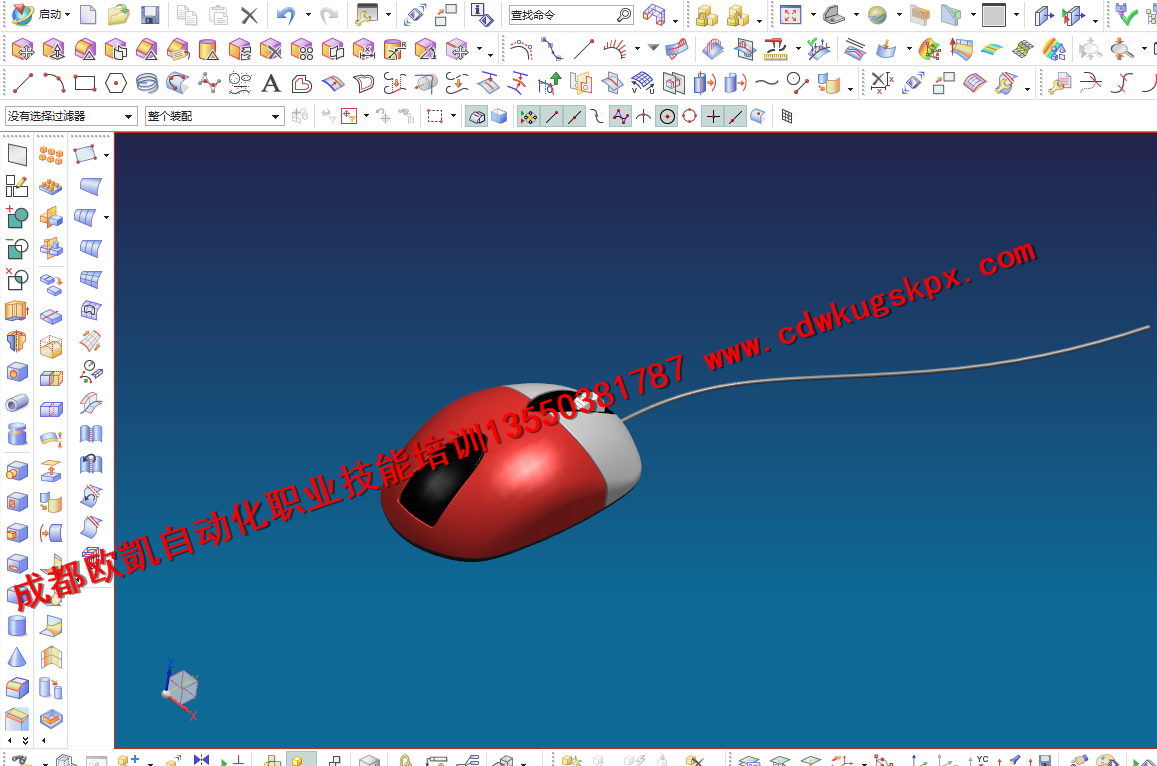The height and width of the screenshot is (766, 1157).
Task: Click the Fit view icon in top toolbar
Action: [790, 15]
